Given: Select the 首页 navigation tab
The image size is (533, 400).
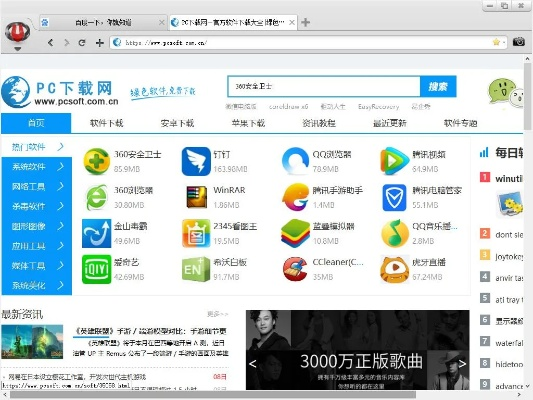Looking at the screenshot, I should coord(36,123).
